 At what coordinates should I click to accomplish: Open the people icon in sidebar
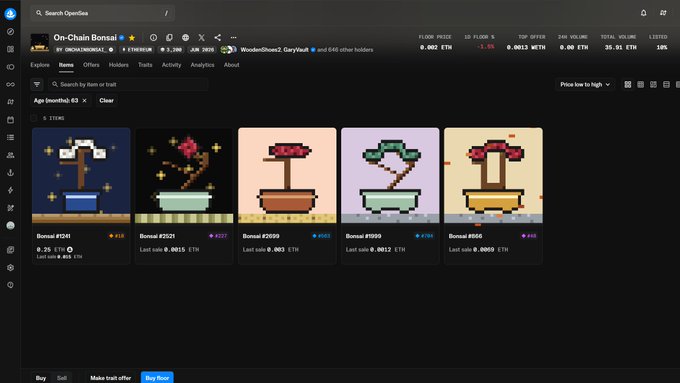tap(10, 155)
